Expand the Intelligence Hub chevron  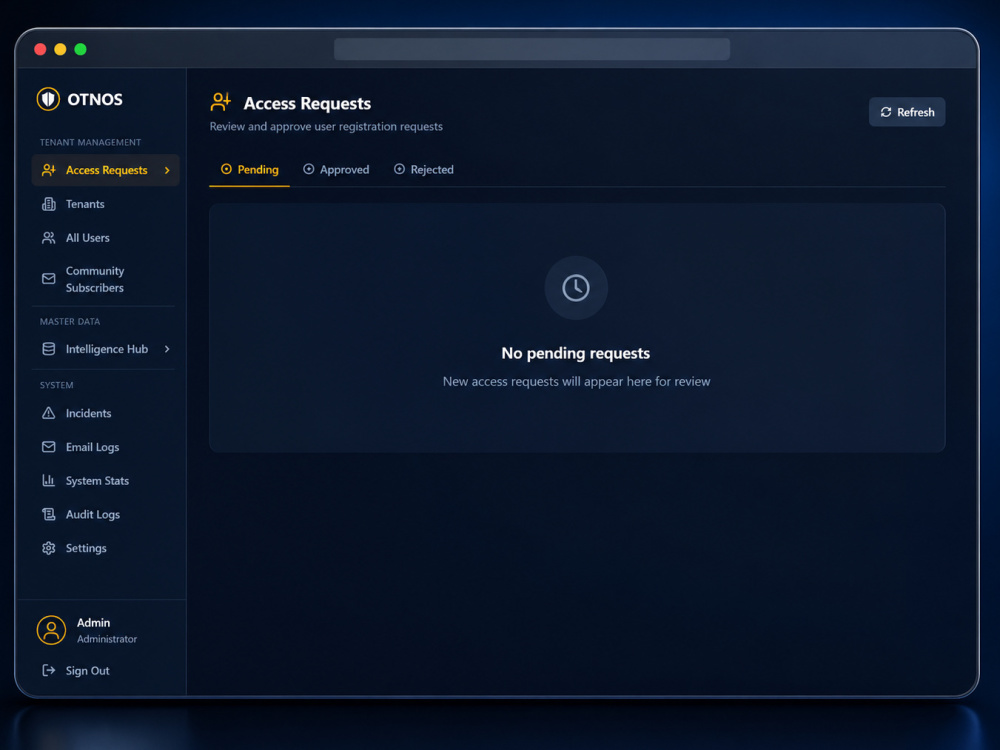point(167,349)
